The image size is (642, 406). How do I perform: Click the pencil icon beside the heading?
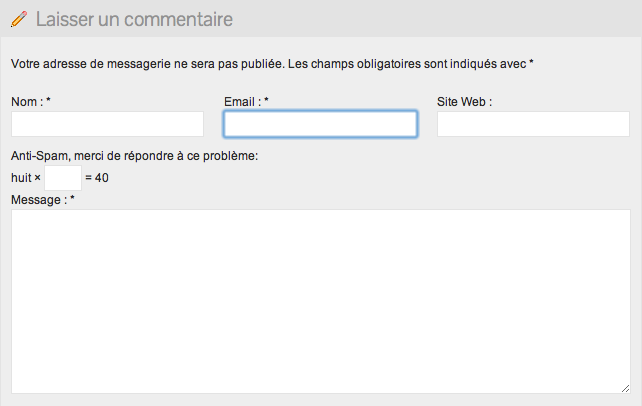click(19, 19)
